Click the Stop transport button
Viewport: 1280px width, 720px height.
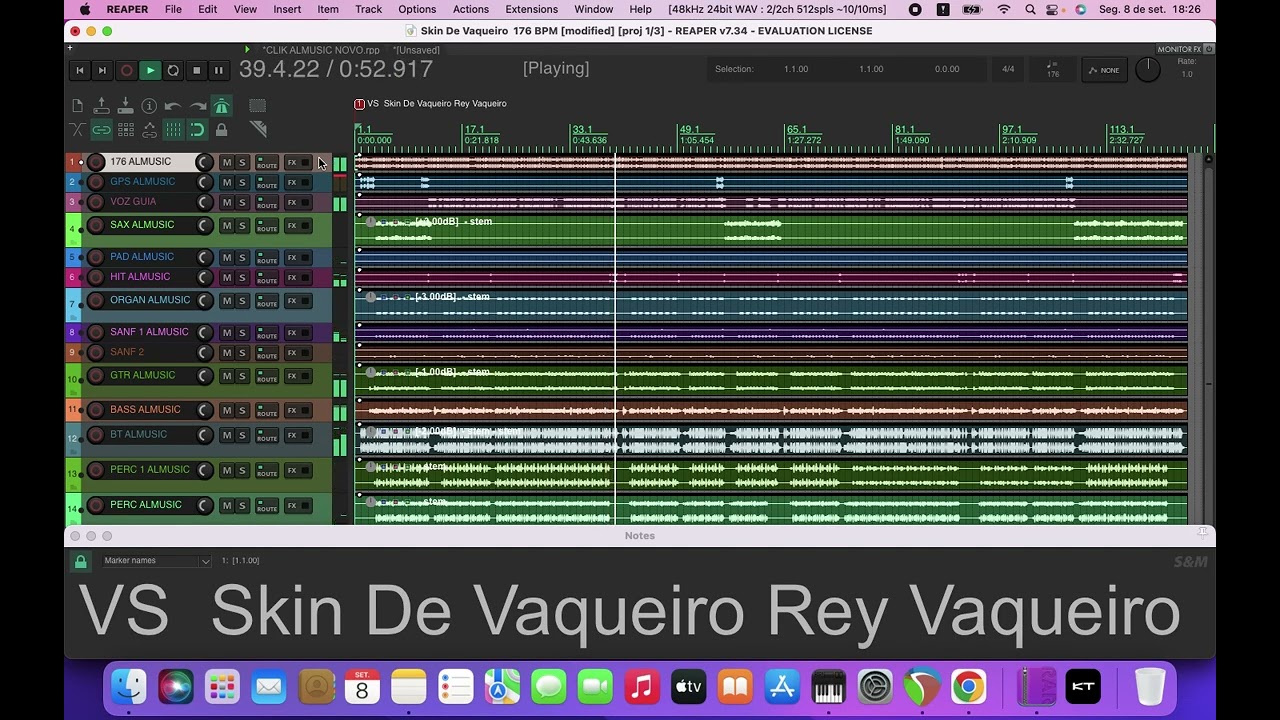point(196,70)
